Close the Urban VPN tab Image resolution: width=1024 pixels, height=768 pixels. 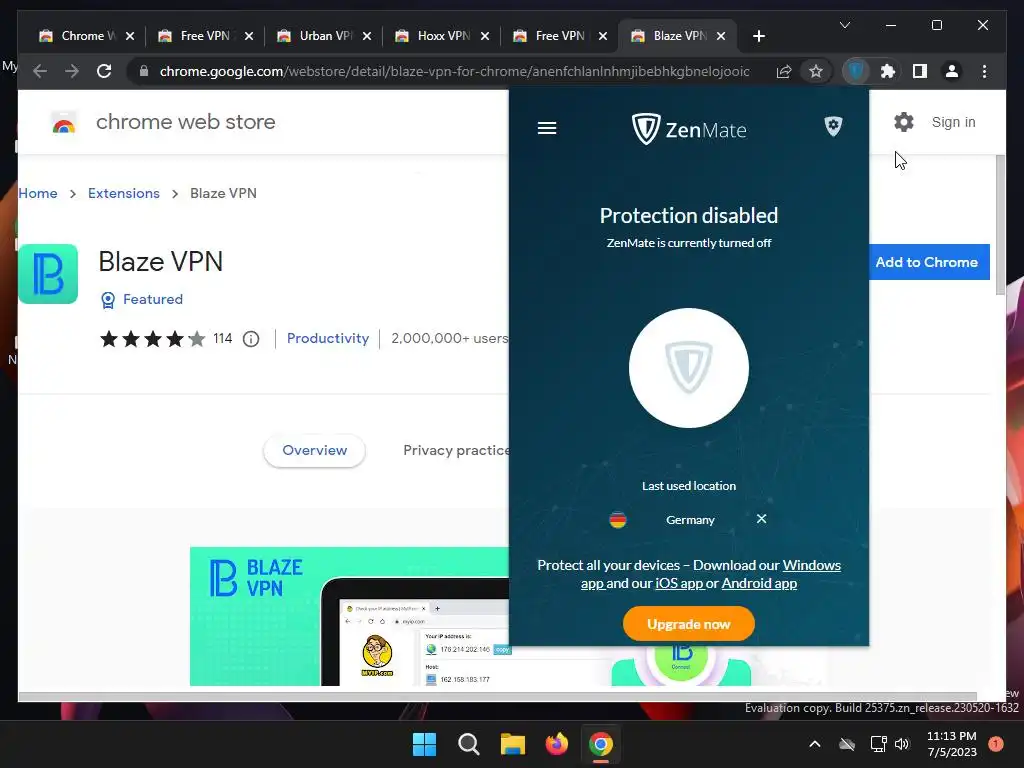(367, 36)
